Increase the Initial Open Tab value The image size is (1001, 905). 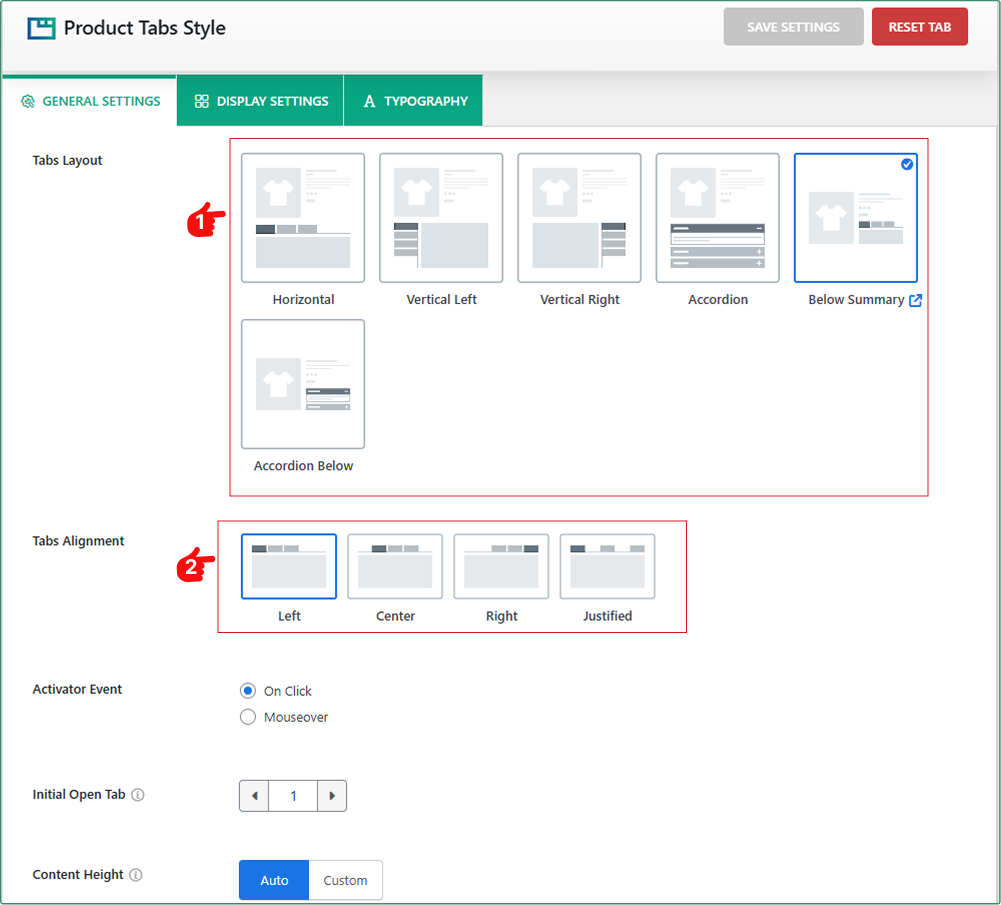pos(332,796)
